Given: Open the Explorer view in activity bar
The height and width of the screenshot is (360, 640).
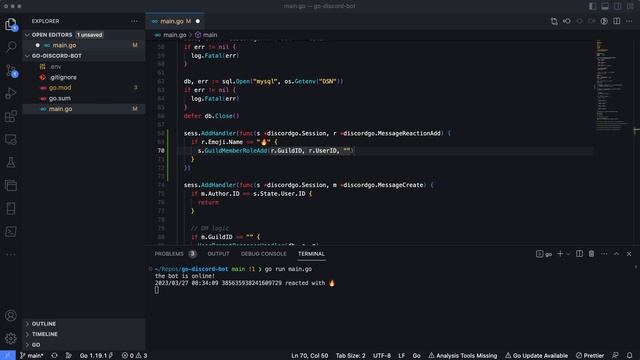Looking at the screenshot, I should 11,24.
